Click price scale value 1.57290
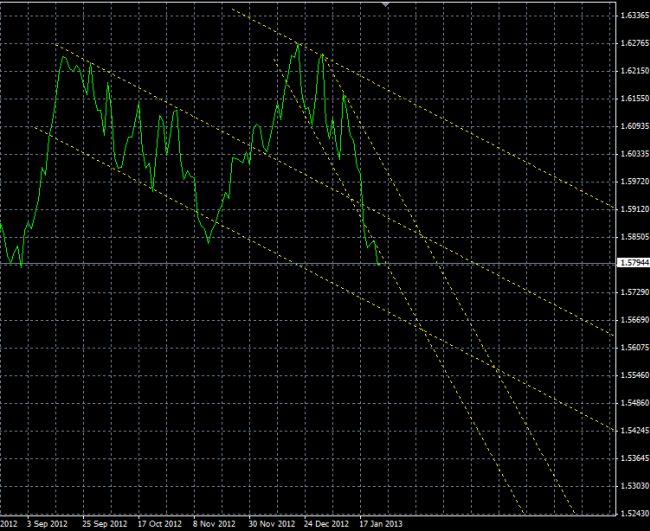650x531 pixels. [x=634, y=293]
